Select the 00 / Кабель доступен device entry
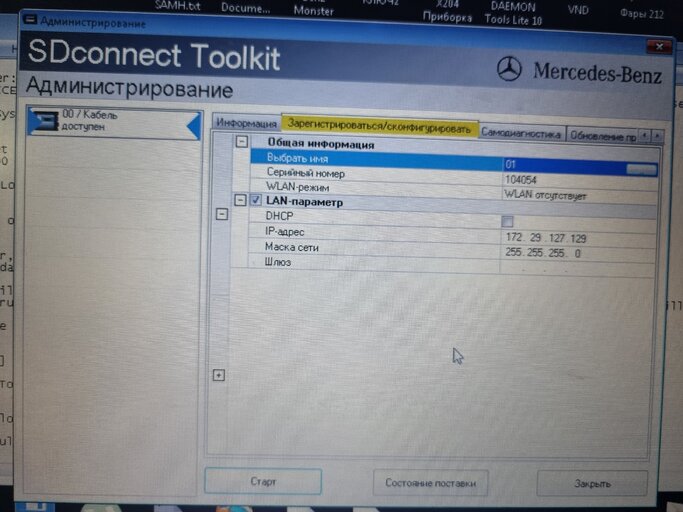 (x=114, y=122)
